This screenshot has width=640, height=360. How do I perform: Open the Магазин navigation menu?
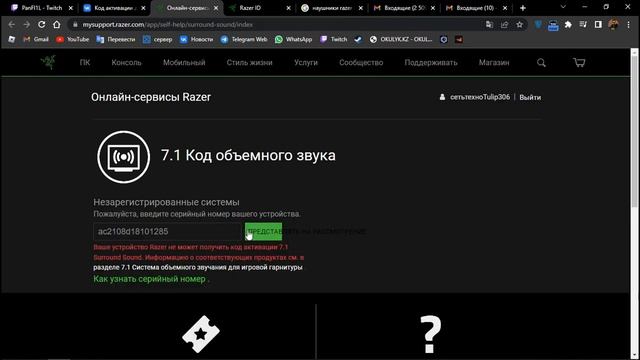point(494,62)
